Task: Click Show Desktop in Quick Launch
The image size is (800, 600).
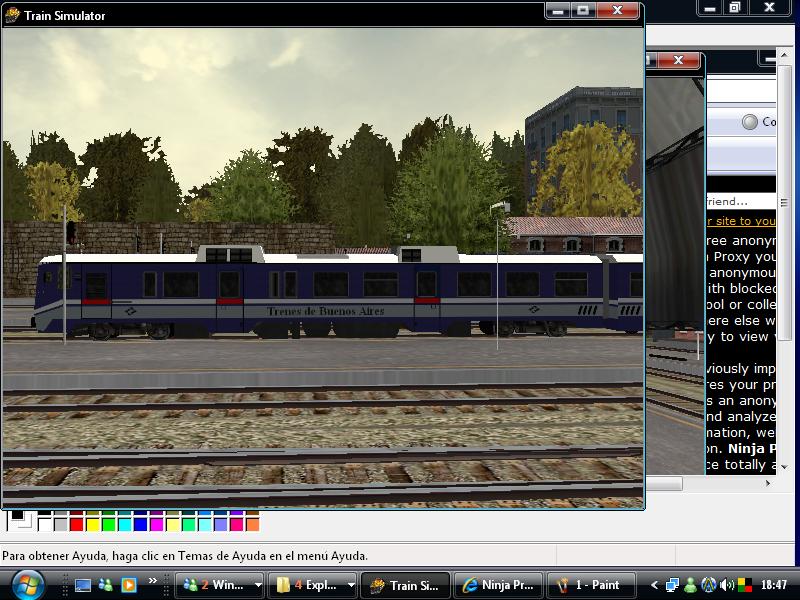Action: [x=83, y=585]
